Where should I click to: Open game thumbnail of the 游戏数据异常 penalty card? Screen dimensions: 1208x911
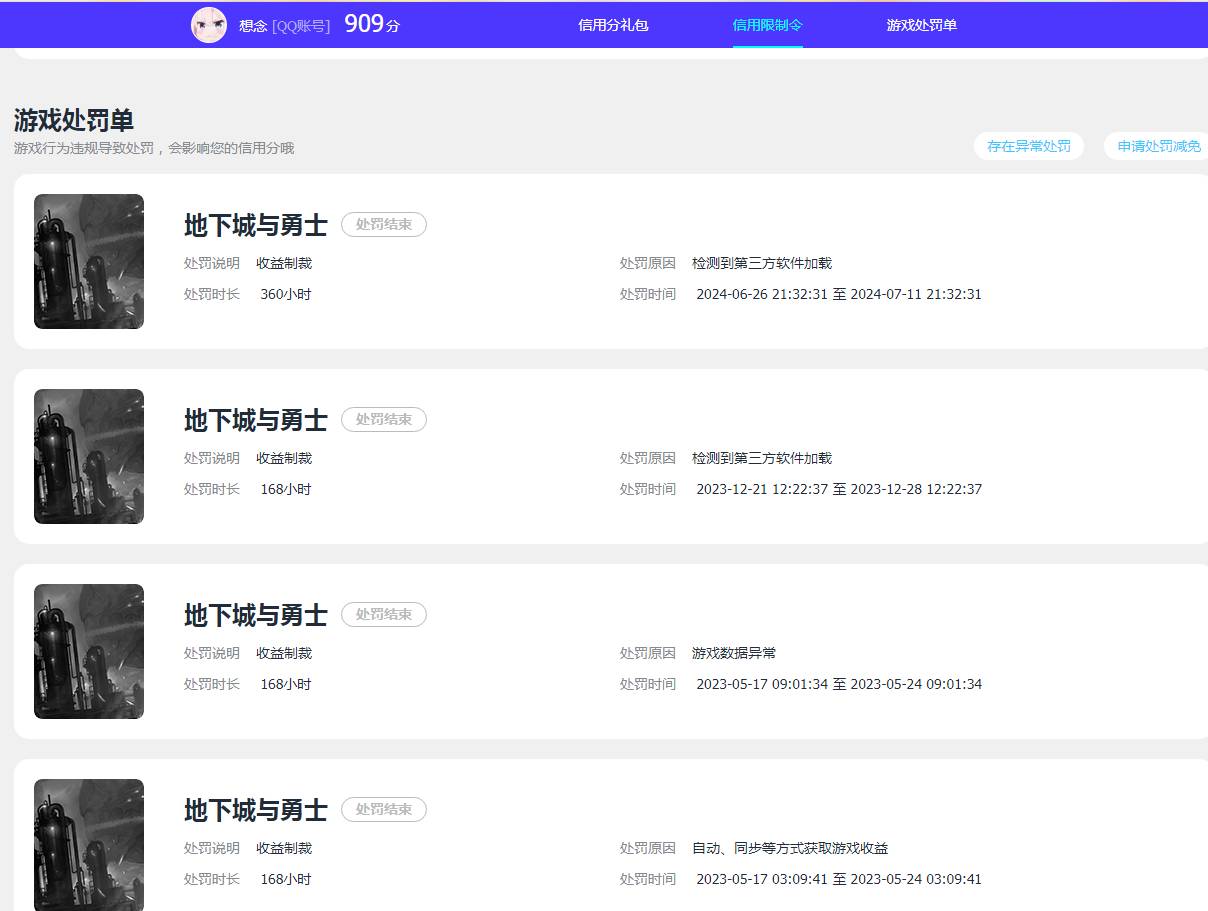coord(89,651)
